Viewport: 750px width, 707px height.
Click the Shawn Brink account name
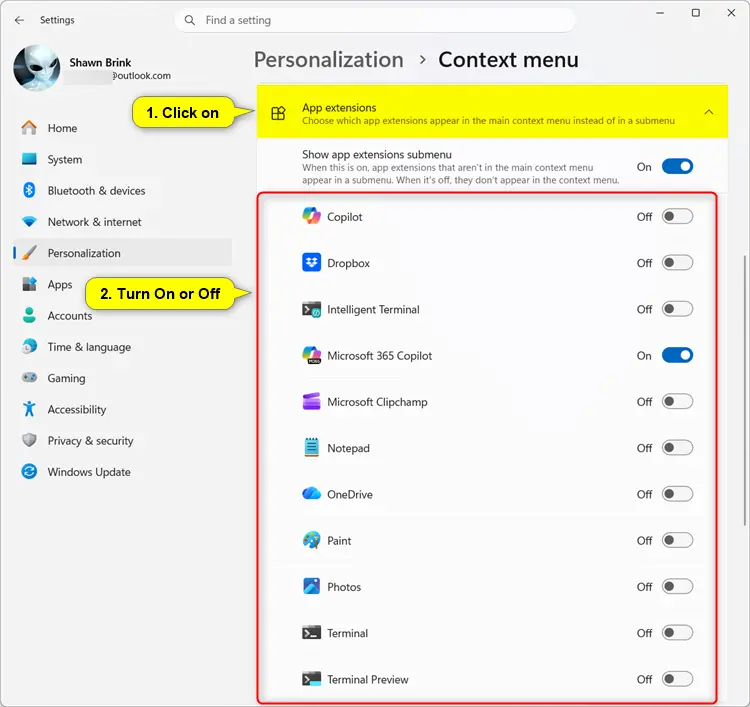pos(100,62)
